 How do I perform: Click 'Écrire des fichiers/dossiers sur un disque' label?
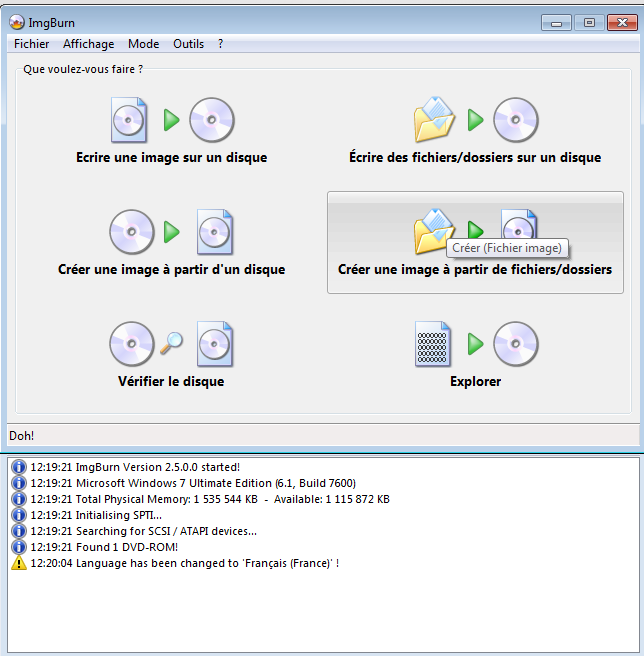pyautogui.click(x=475, y=157)
